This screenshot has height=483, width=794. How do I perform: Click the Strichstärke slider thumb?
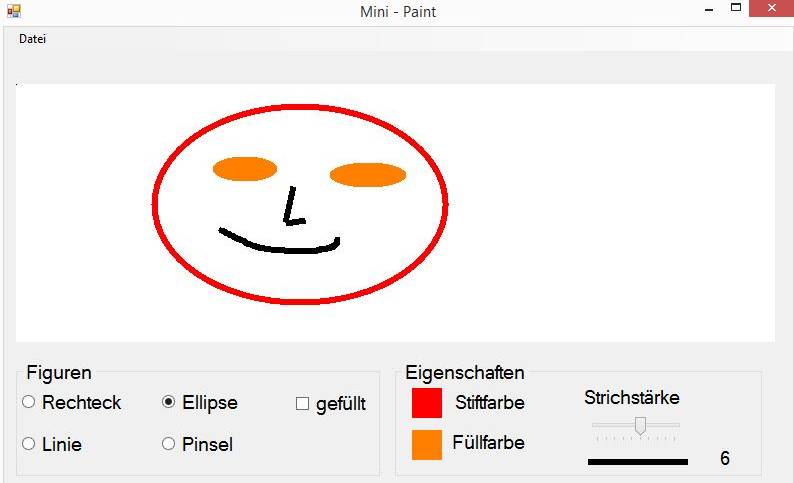point(641,426)
